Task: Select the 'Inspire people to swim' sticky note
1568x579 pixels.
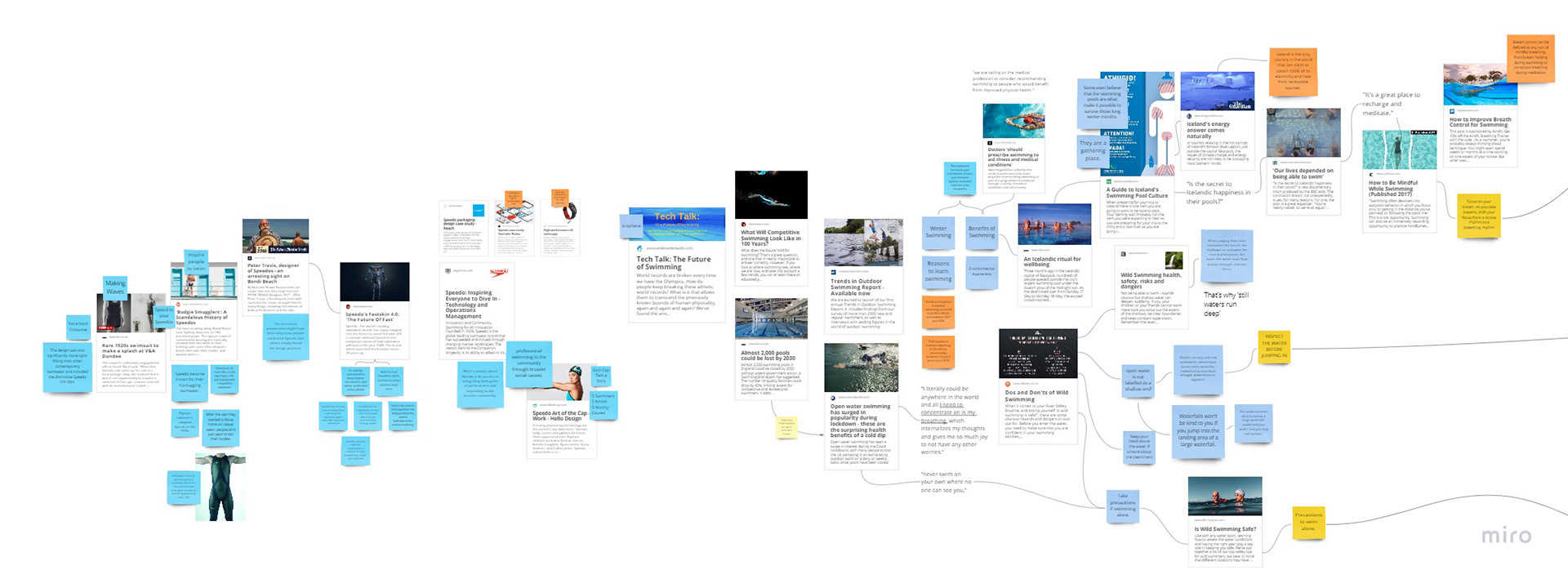Action: tap(196, 261)
